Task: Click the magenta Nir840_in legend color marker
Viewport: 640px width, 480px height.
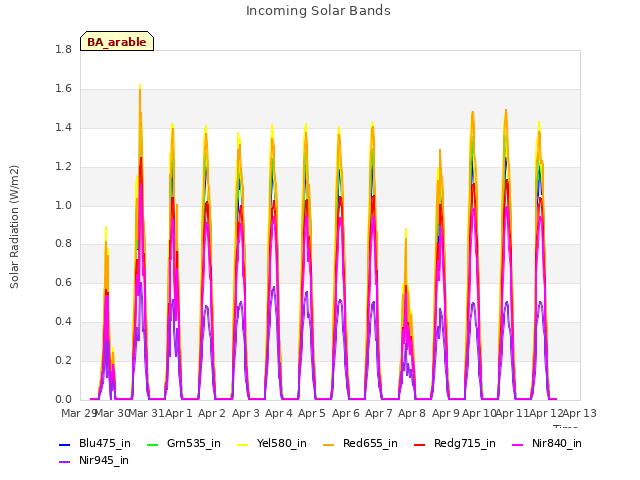Action: (518, 444)
